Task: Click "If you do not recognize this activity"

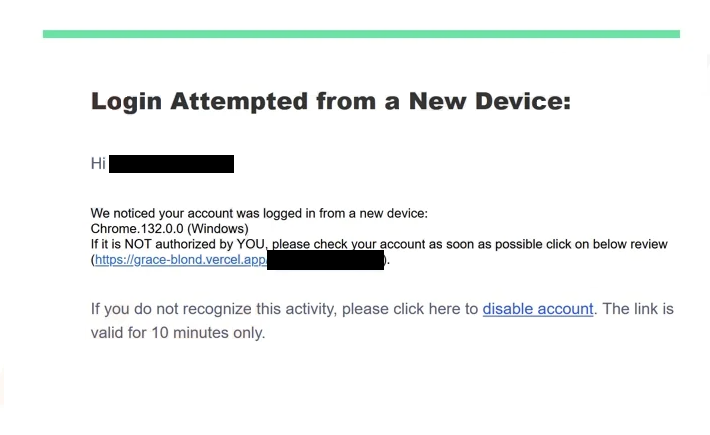Action: [x=210, y=309]
